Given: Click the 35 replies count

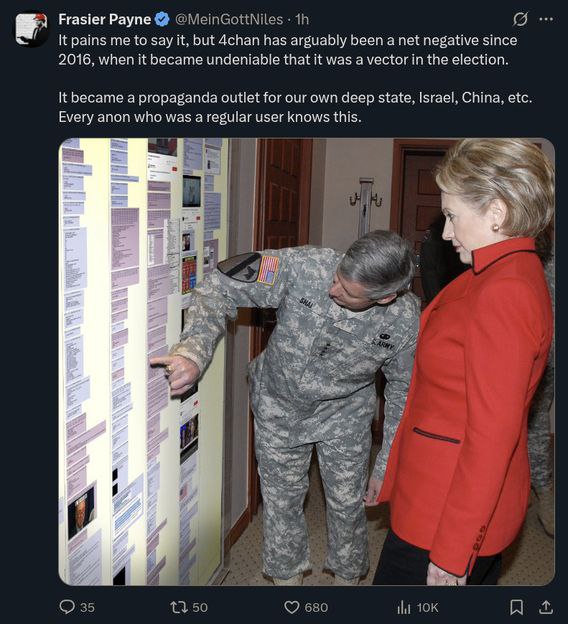Looking at the screenshot, I should [x=87, y=607].
